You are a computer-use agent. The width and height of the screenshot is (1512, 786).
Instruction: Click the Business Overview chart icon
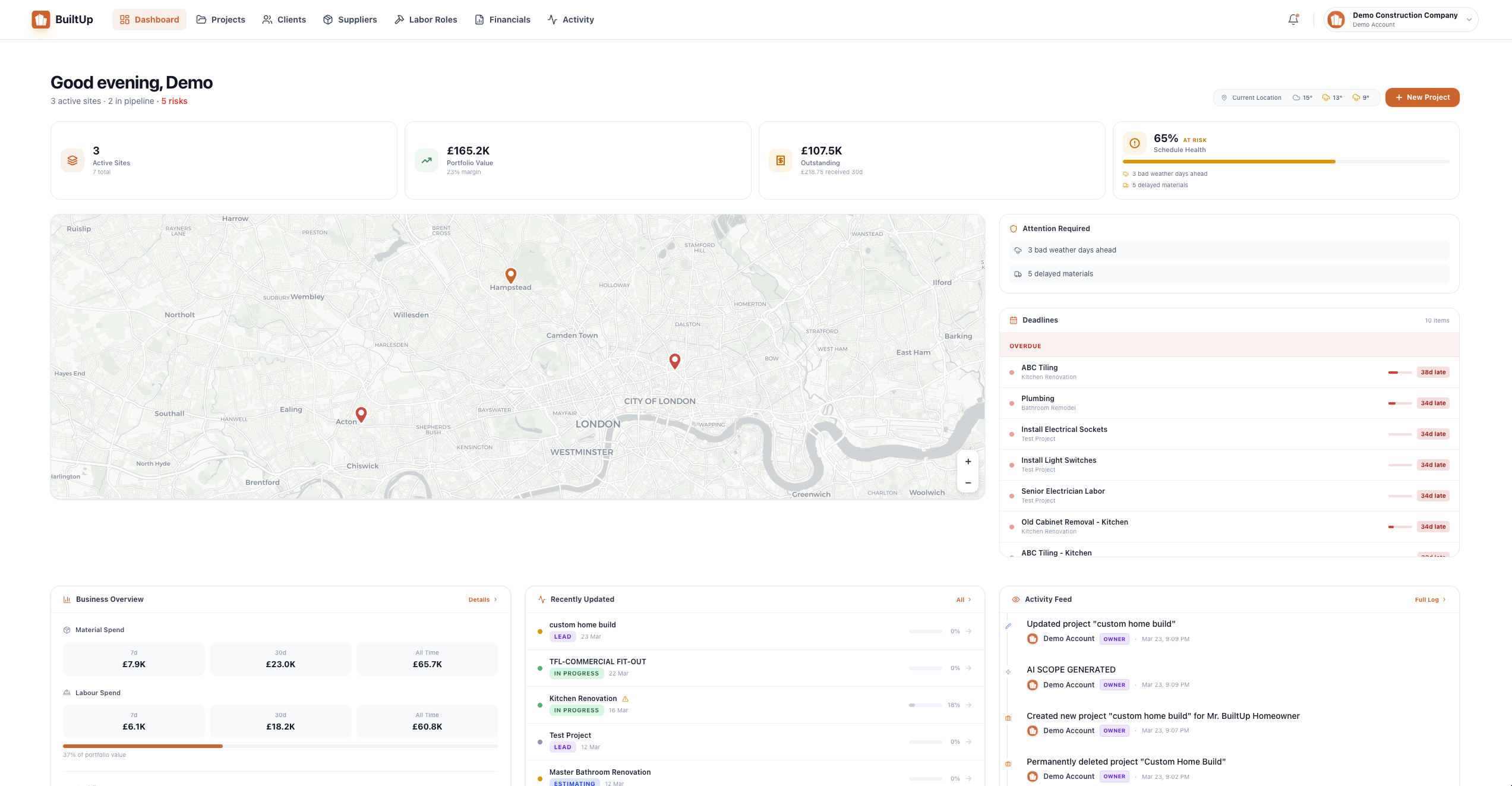[x=67, y=599]
